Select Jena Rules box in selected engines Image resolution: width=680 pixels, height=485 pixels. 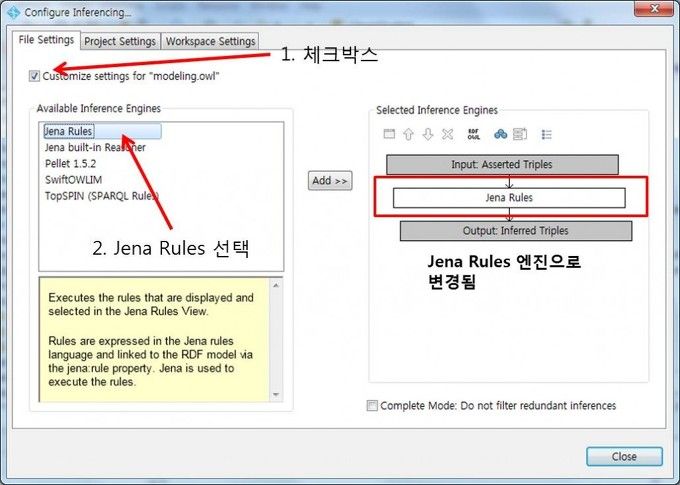pos(509,198)
